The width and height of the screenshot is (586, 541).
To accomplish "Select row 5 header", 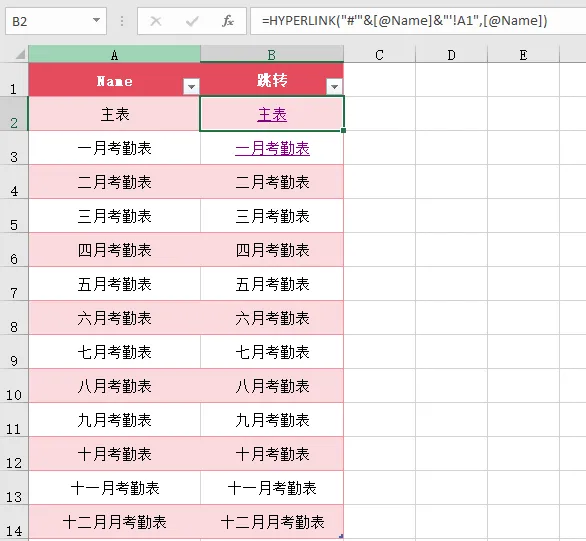I will pyautogui.click(x=14, y=216).
